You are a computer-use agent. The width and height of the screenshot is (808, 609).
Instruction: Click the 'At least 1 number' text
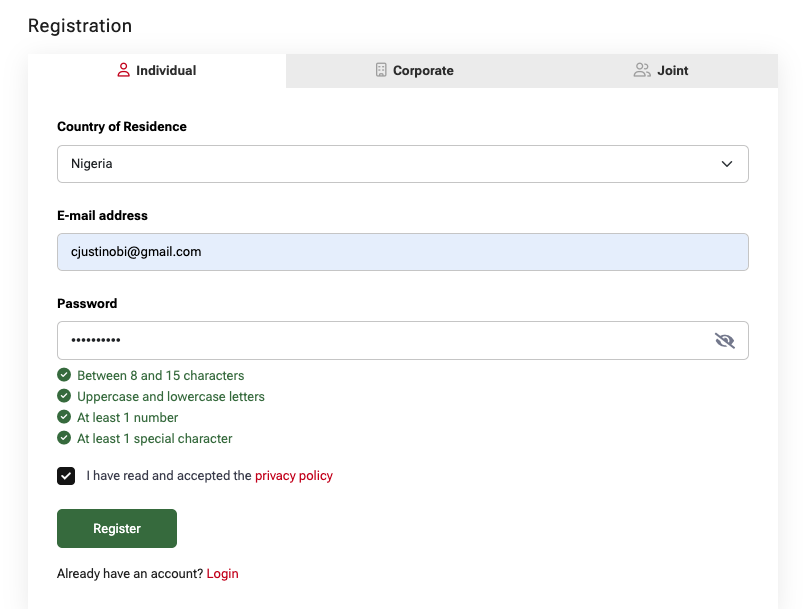127,417
